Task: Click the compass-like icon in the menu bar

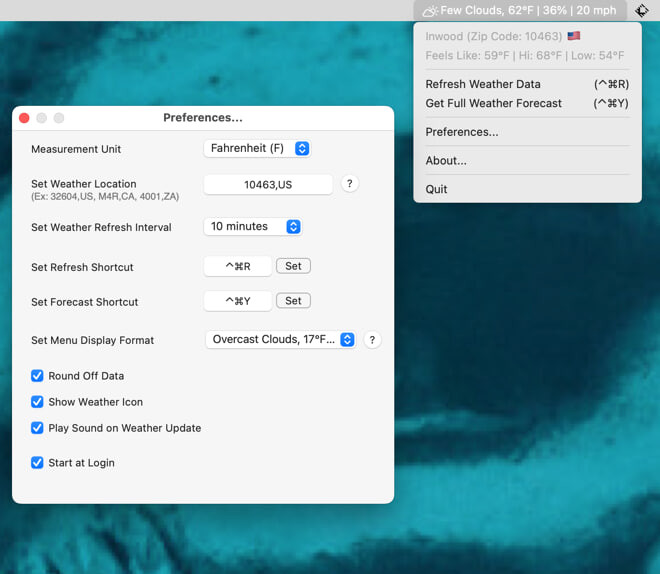Action: [x=641, y=11]
